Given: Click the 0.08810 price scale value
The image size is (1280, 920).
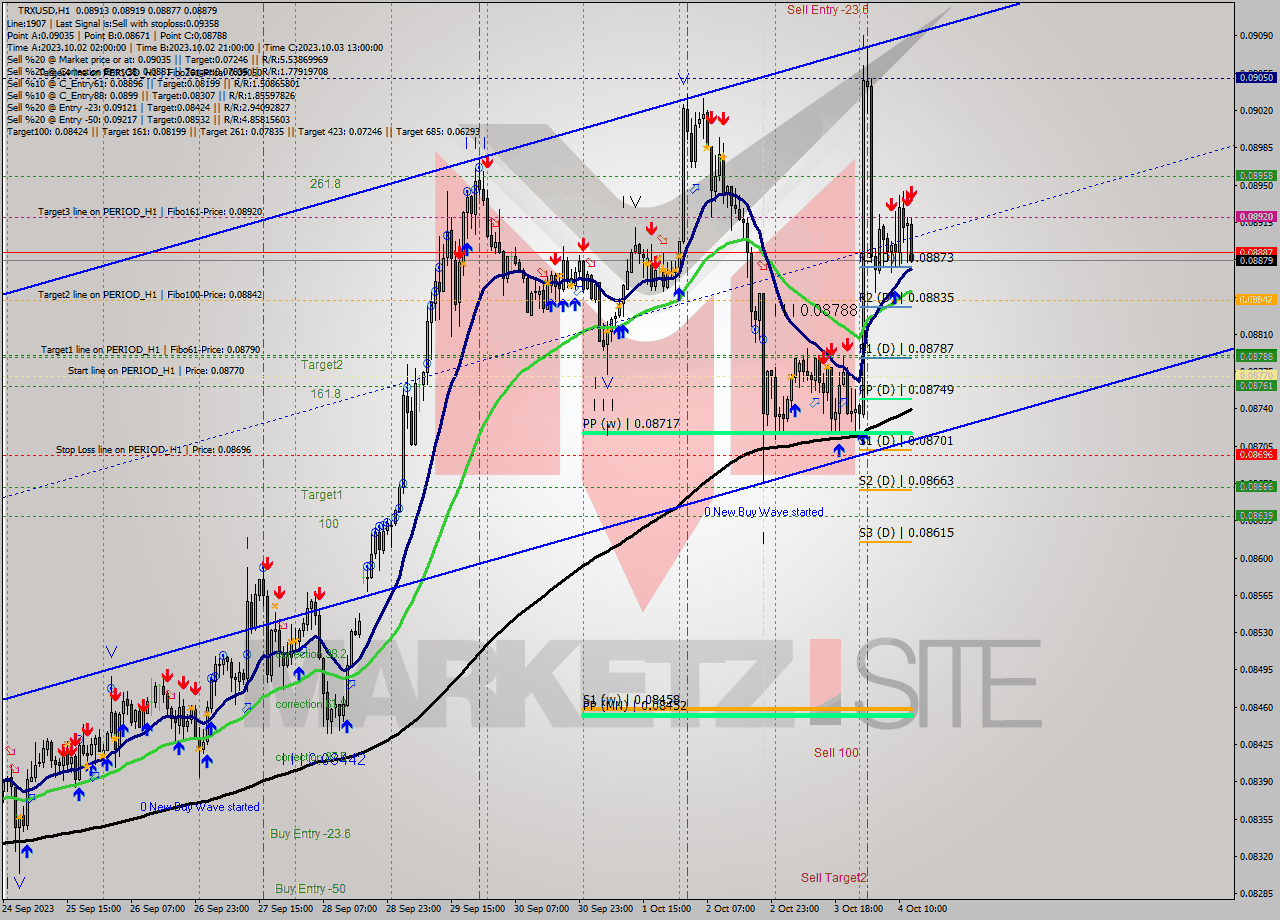Looking at the screenshot, I should pos(1256,334).
